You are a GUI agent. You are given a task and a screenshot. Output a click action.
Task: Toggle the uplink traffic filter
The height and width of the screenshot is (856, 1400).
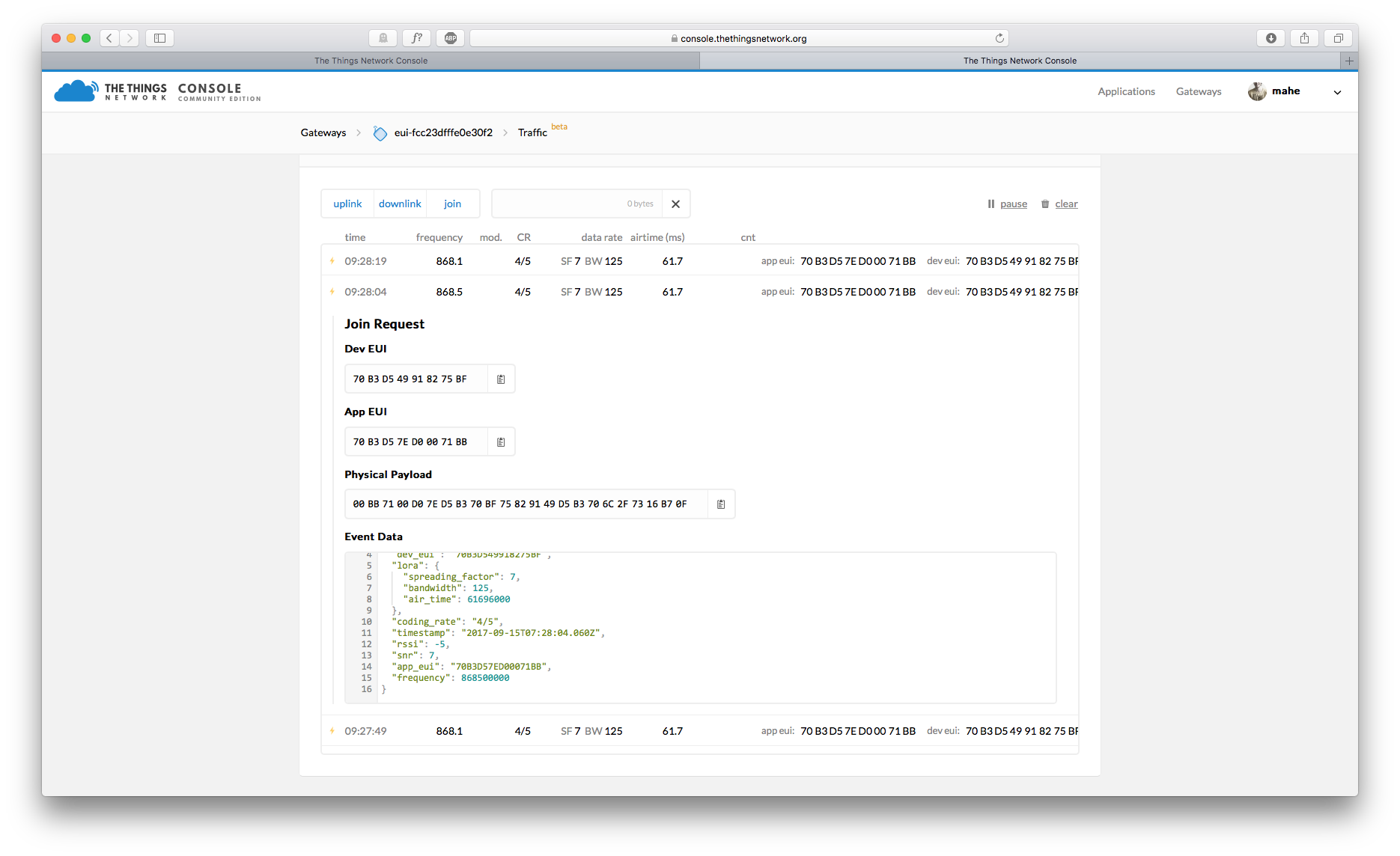(347, 204)
